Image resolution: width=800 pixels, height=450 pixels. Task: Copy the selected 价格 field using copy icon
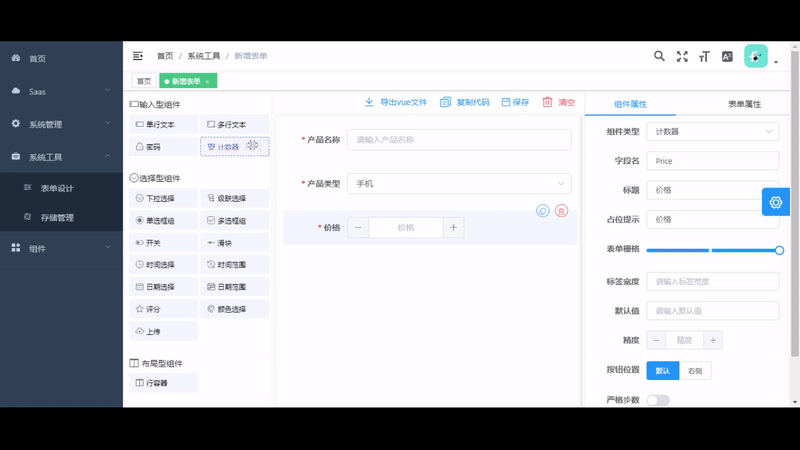tap(542, 211)
